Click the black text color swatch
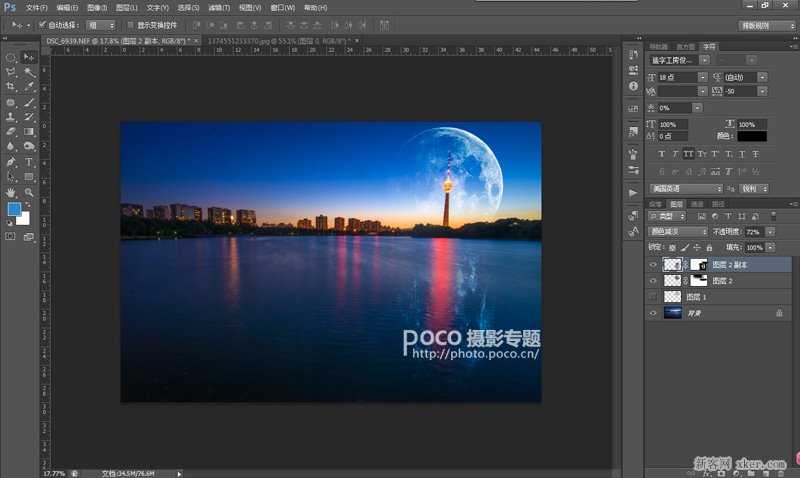 click(x=752, y=136)
